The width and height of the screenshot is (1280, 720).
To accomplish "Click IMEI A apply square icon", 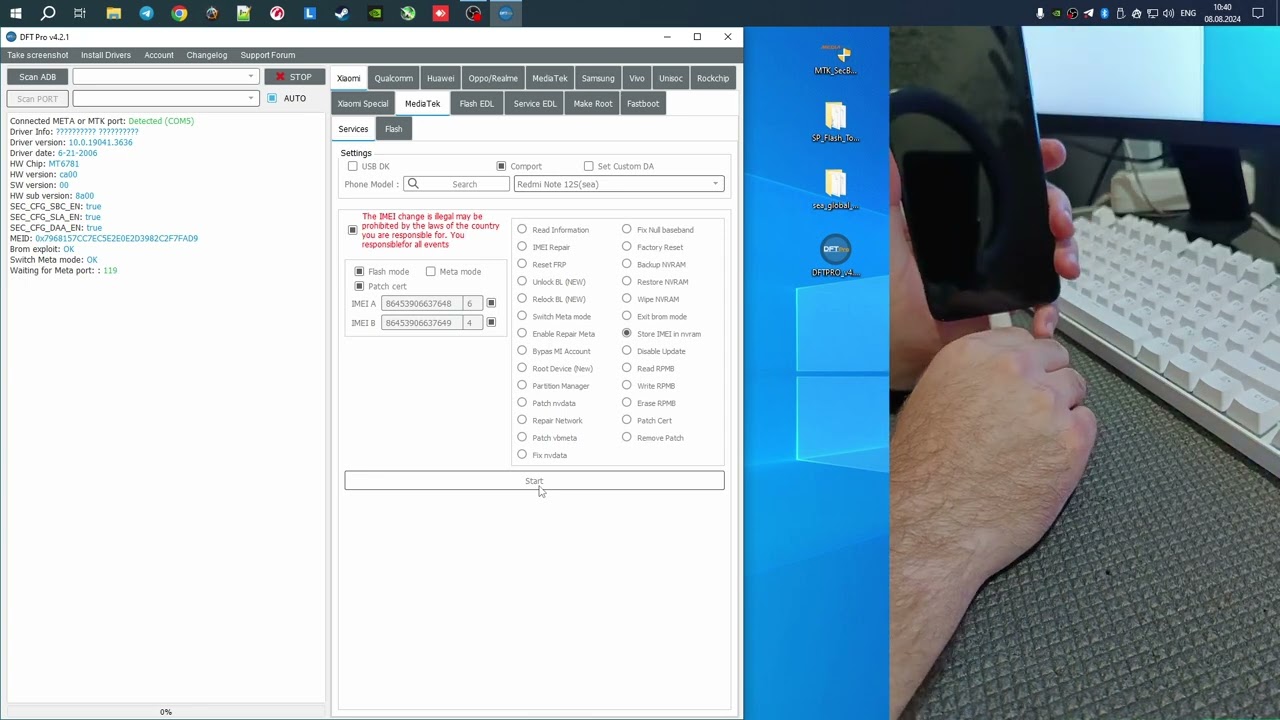I will click(491, 303).
